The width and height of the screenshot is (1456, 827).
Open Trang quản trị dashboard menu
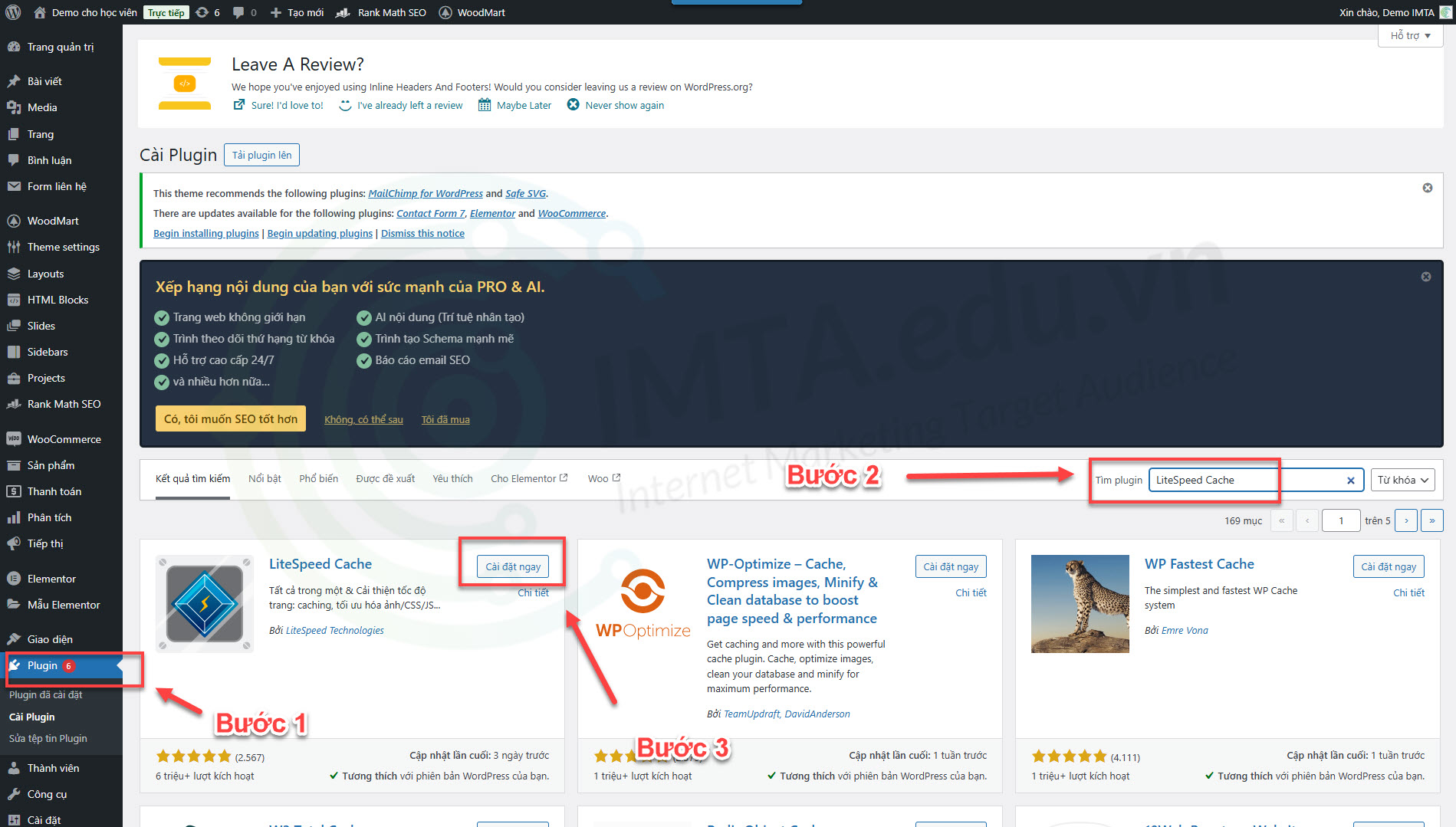click(x=61, y=47)
